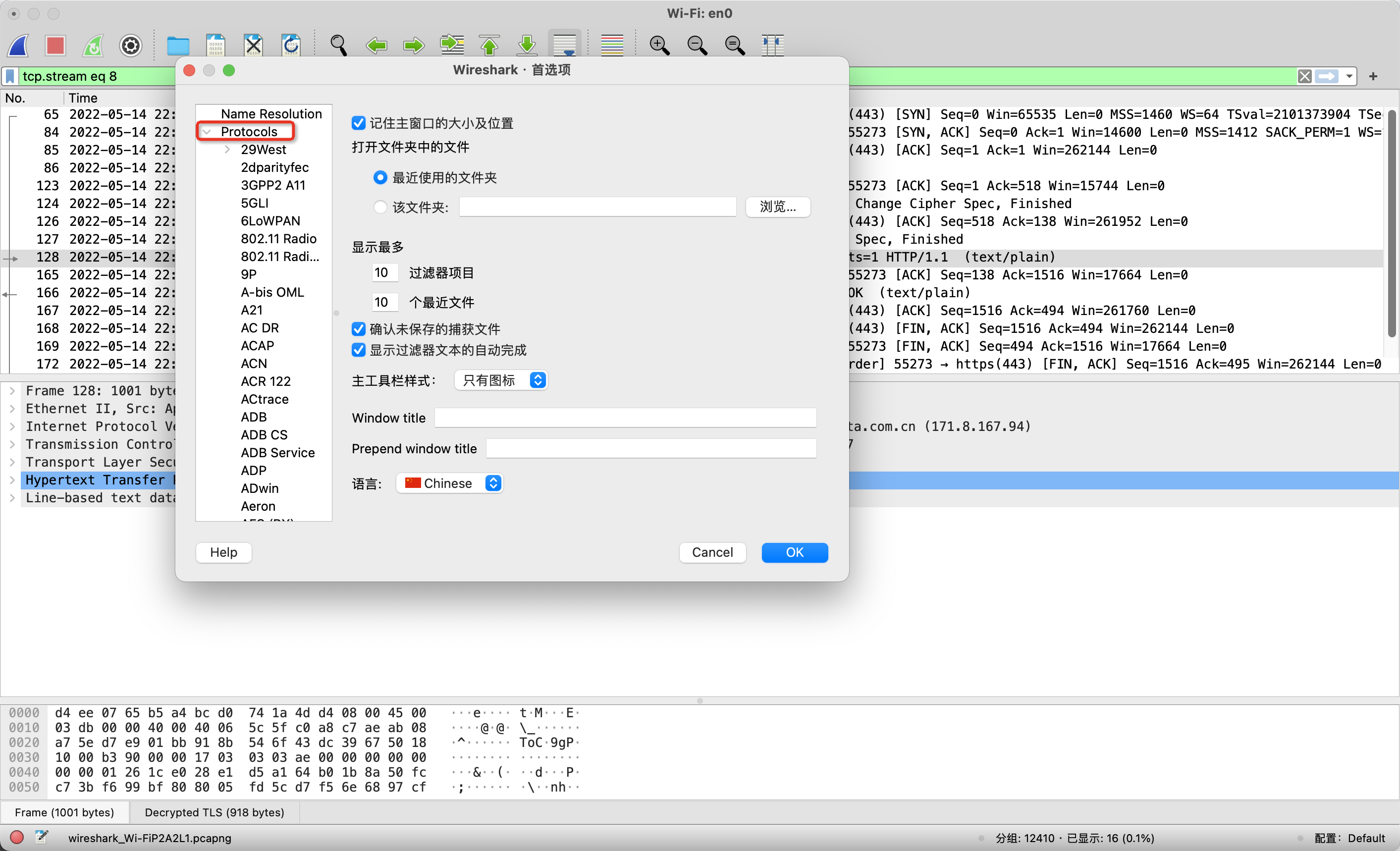Open the colorize packet list tool
Image resolution: width=1400 pixels, height=851 pixels.
point(611,46)
